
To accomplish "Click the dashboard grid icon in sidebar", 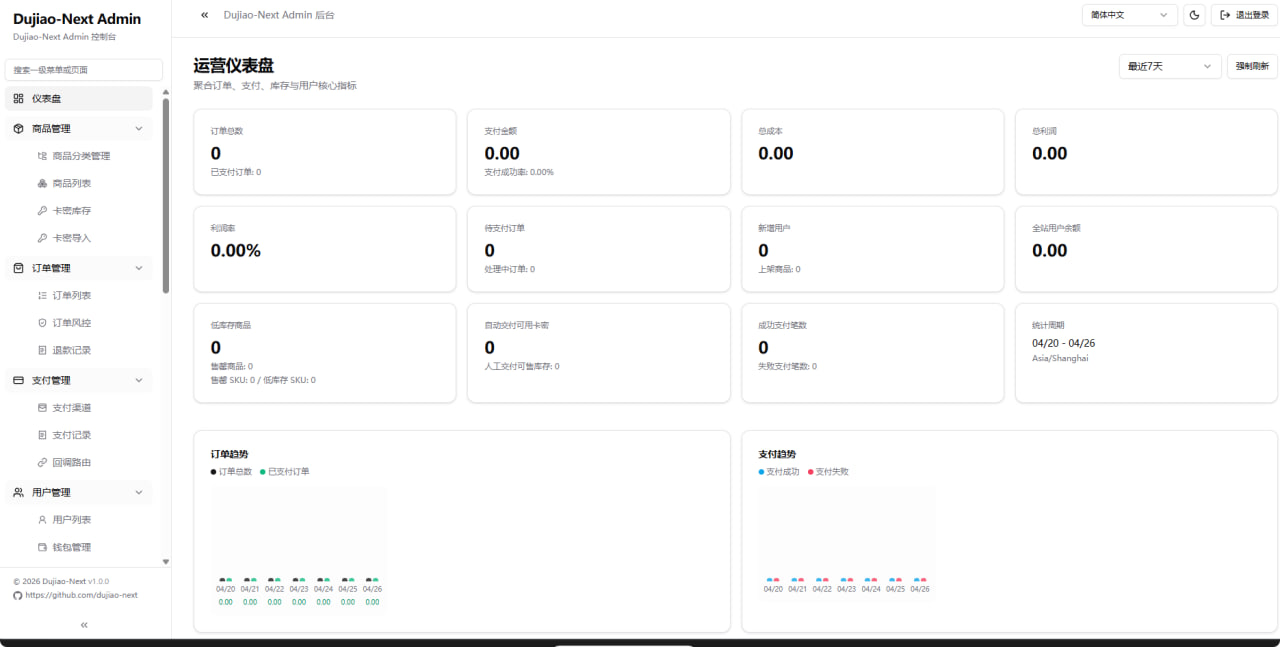I will [x=19, y=98].
